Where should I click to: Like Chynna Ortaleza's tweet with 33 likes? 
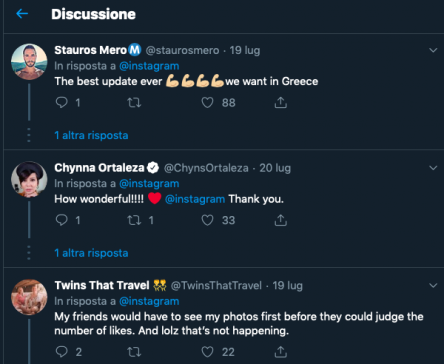coord(207,220)
